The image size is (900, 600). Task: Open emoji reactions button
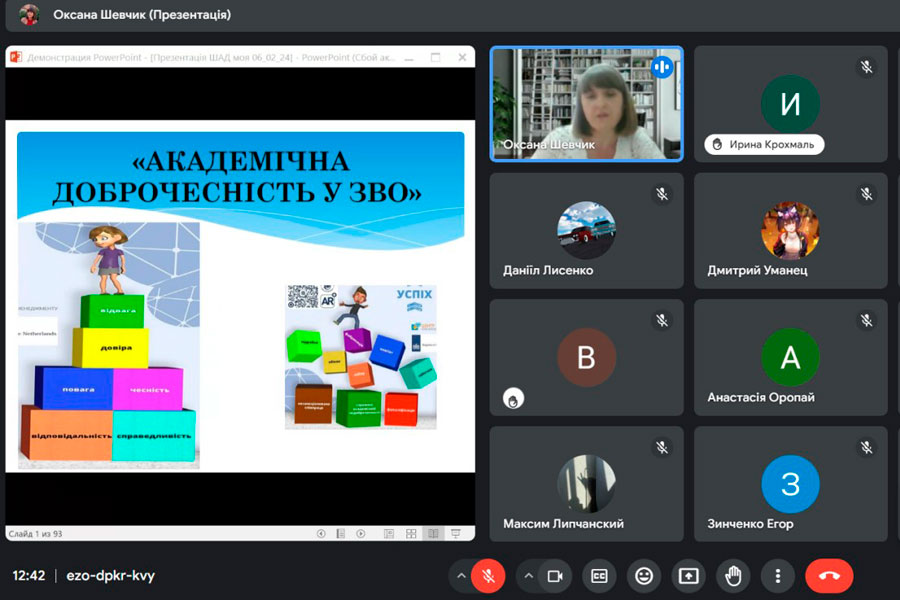click(644, 575)
